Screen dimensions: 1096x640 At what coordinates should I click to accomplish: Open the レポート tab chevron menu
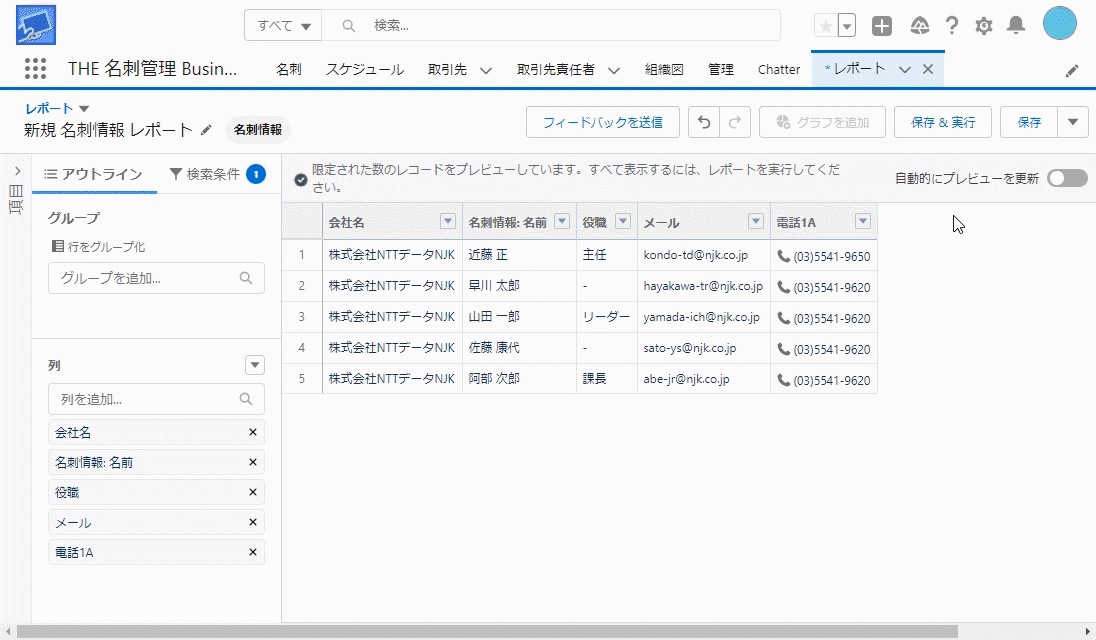(904, 69)
